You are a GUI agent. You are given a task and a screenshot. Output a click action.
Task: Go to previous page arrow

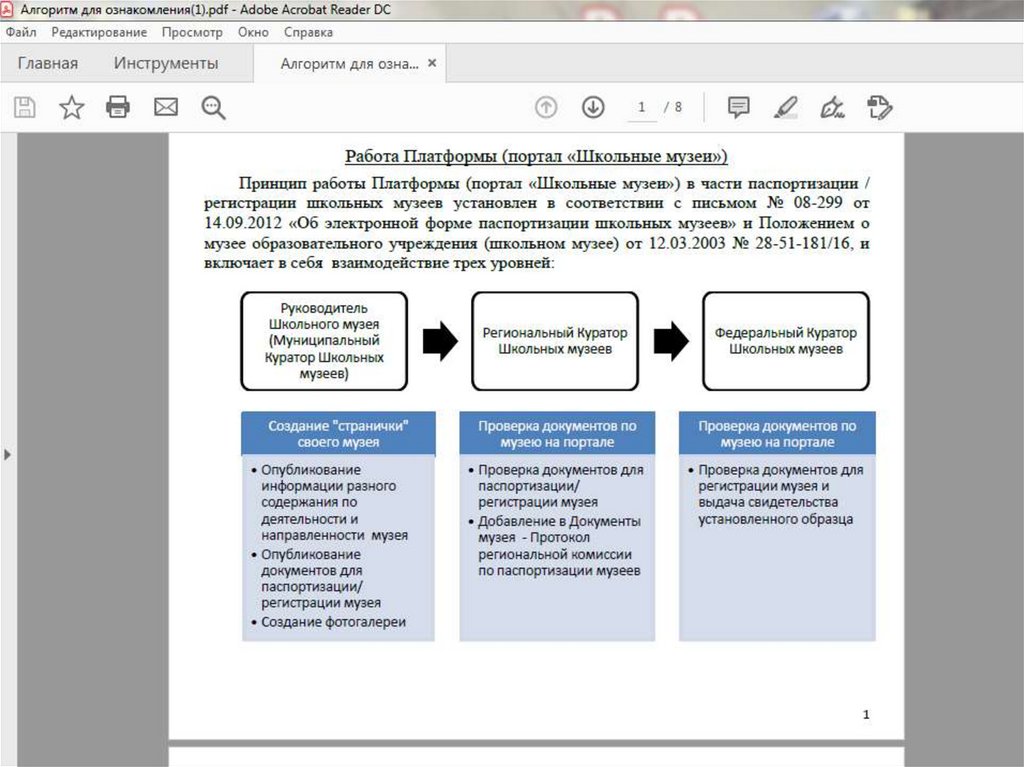point(546,107)
